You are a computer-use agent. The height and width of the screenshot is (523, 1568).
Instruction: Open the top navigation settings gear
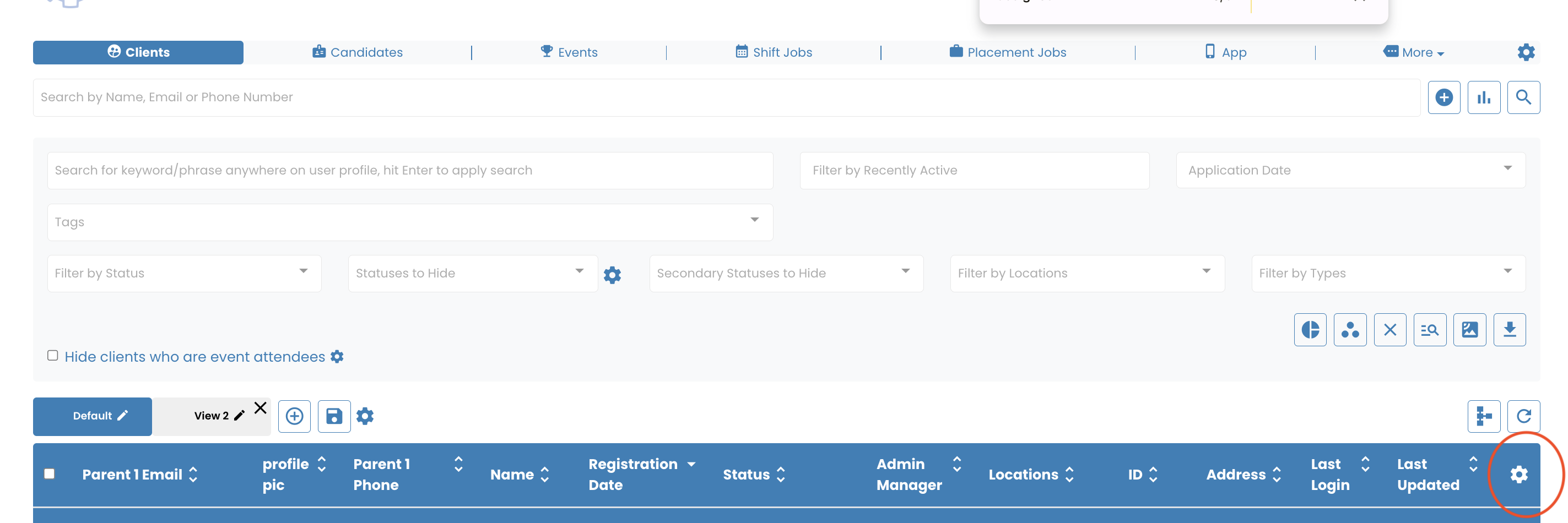pyautogui.click(x=1526, y=52)
